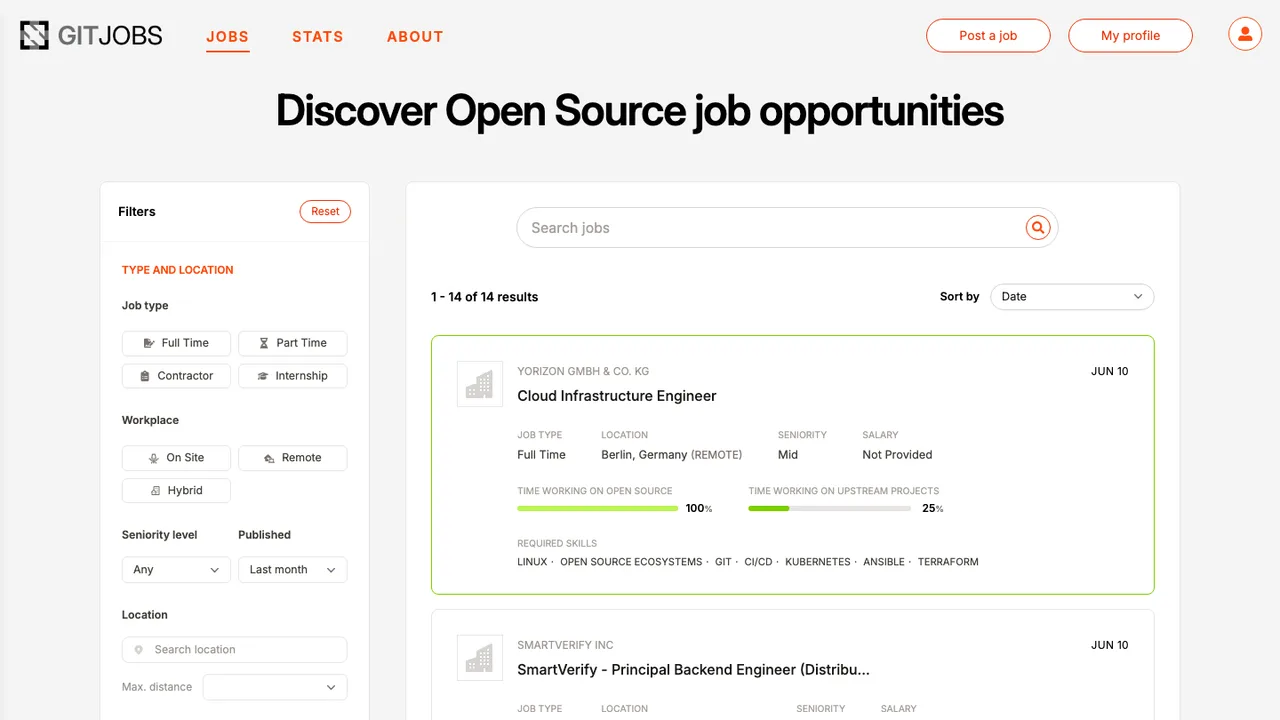1280x720 pixels.
Task: Go to the Jobs tab
Action: pos(227,37)
